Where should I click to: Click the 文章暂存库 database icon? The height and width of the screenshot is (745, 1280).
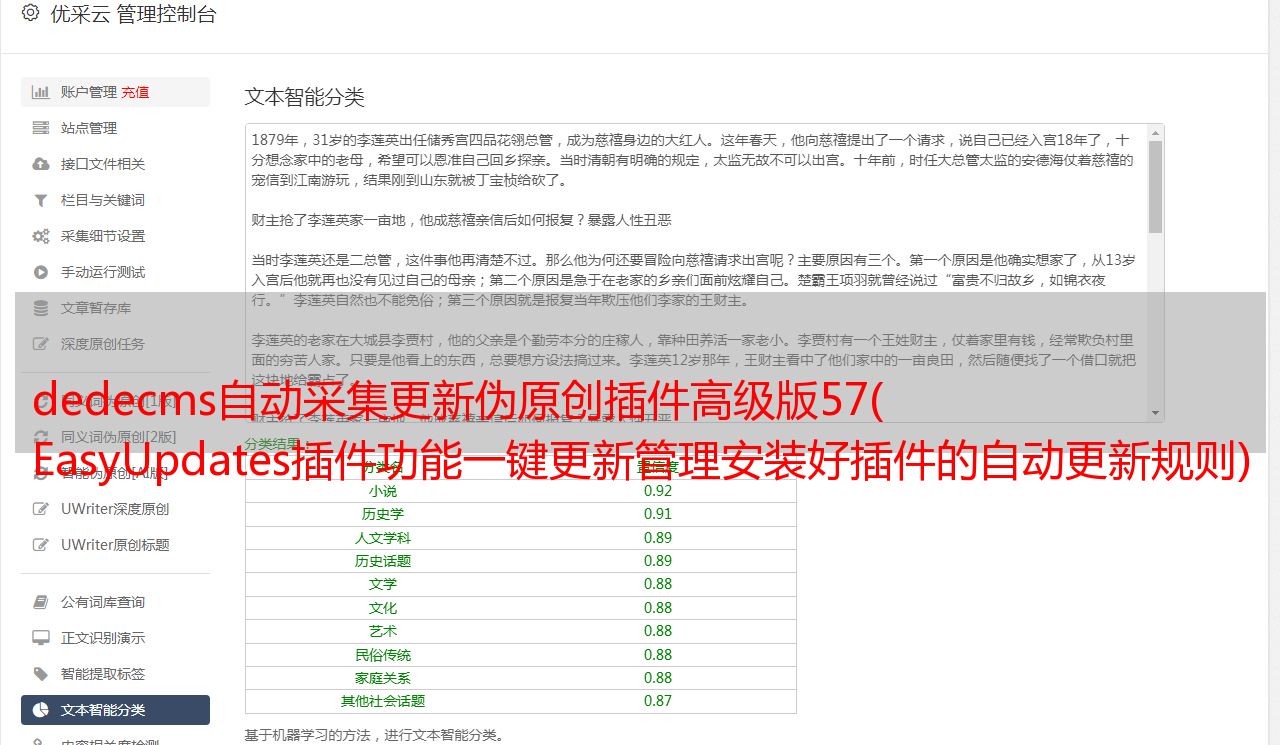point(41,308)
